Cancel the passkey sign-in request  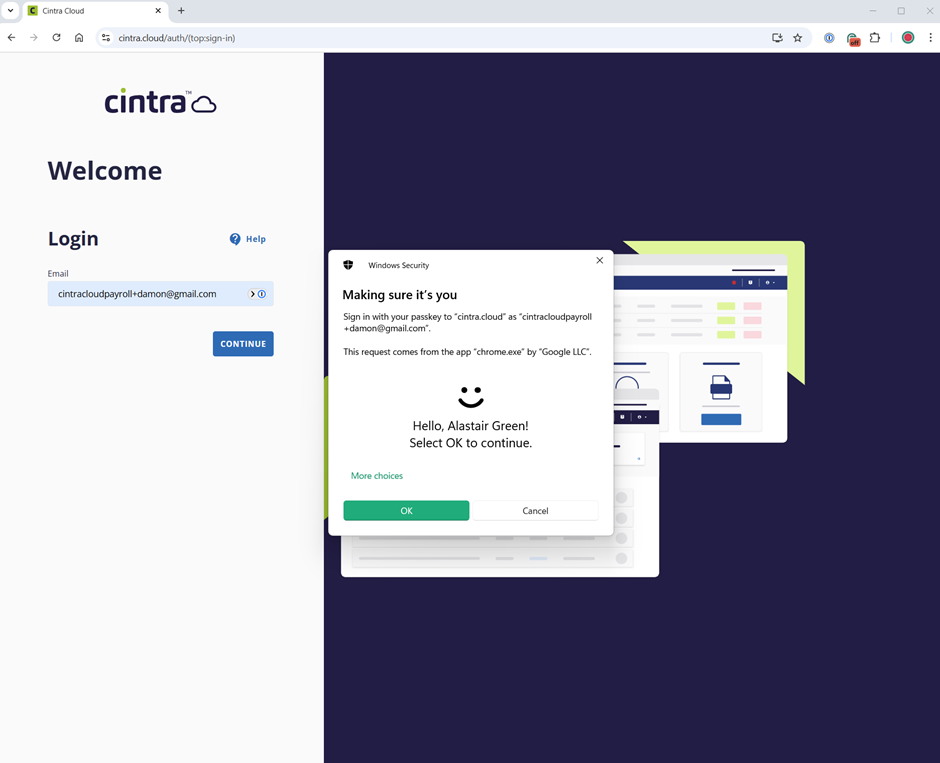(535, 511)
